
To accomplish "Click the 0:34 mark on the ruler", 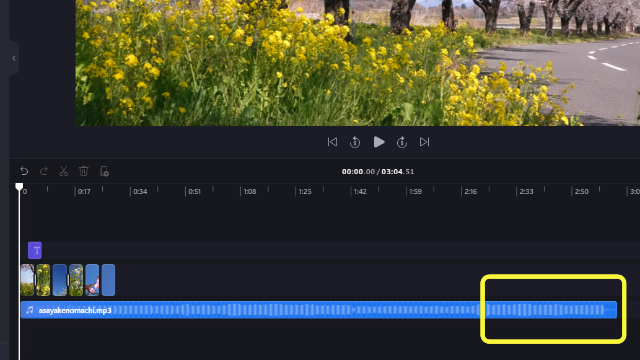I will 140,191.
